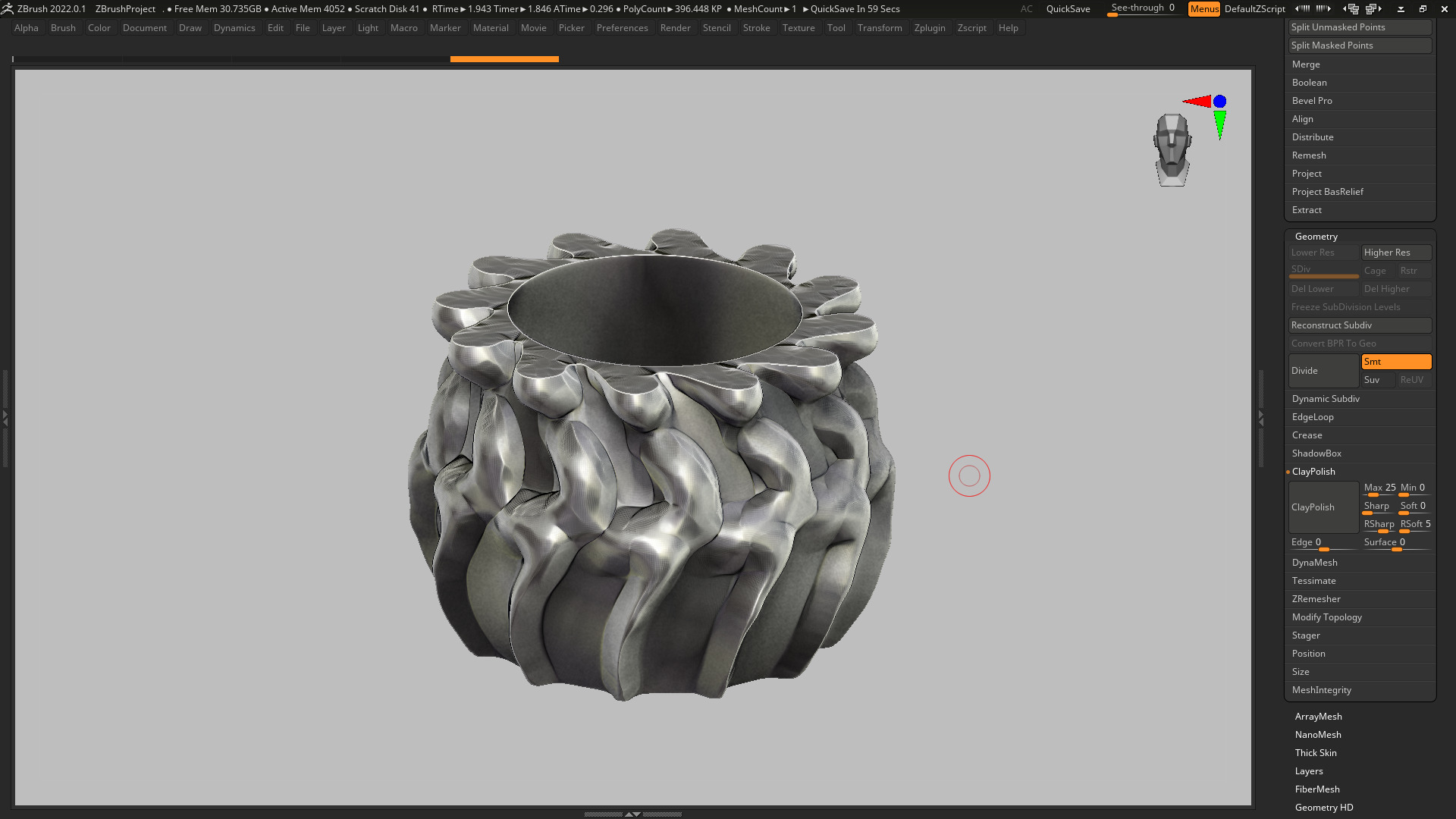This screenshot has width=1456, height=819.
Task: Click the Higher Res button
Action: [1396, 253]
